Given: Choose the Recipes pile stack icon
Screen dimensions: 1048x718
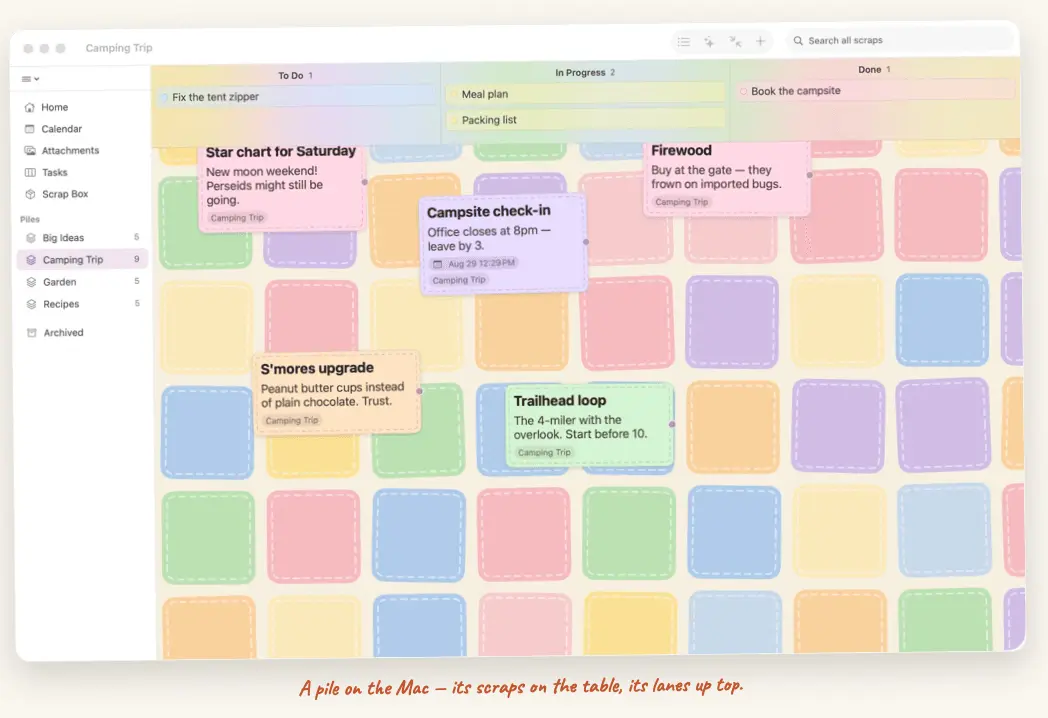Looking at the screenshot, I should pos(31,304).
